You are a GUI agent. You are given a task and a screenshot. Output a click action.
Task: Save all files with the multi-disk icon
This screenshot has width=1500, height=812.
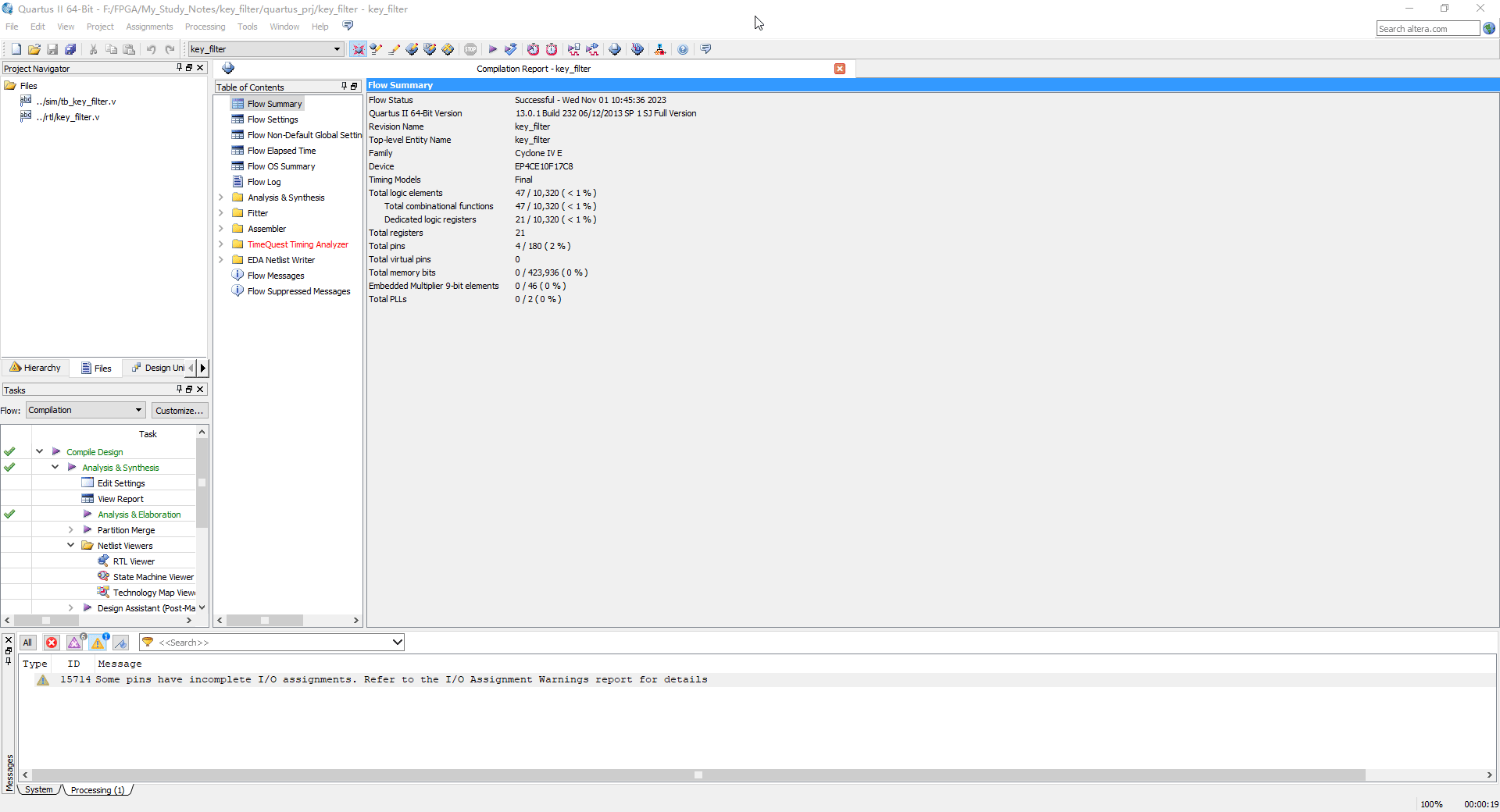click(x=70, y=49)
